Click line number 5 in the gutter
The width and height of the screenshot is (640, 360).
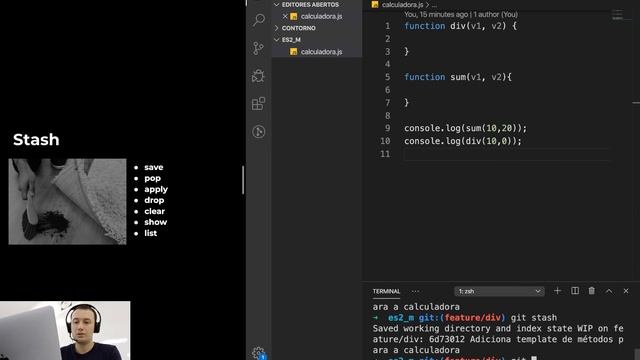387,77
